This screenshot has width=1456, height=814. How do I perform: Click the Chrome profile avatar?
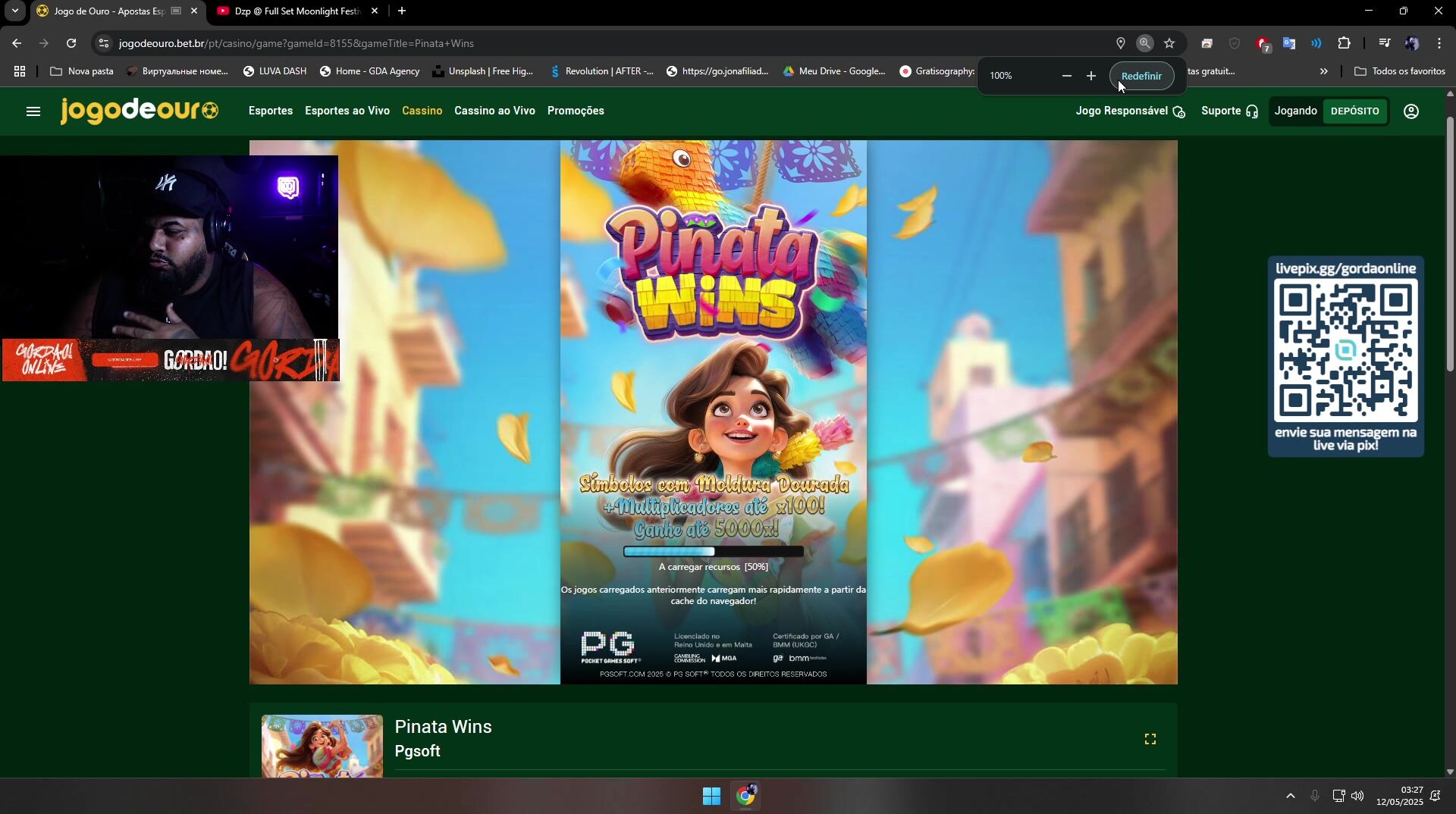1411,43
